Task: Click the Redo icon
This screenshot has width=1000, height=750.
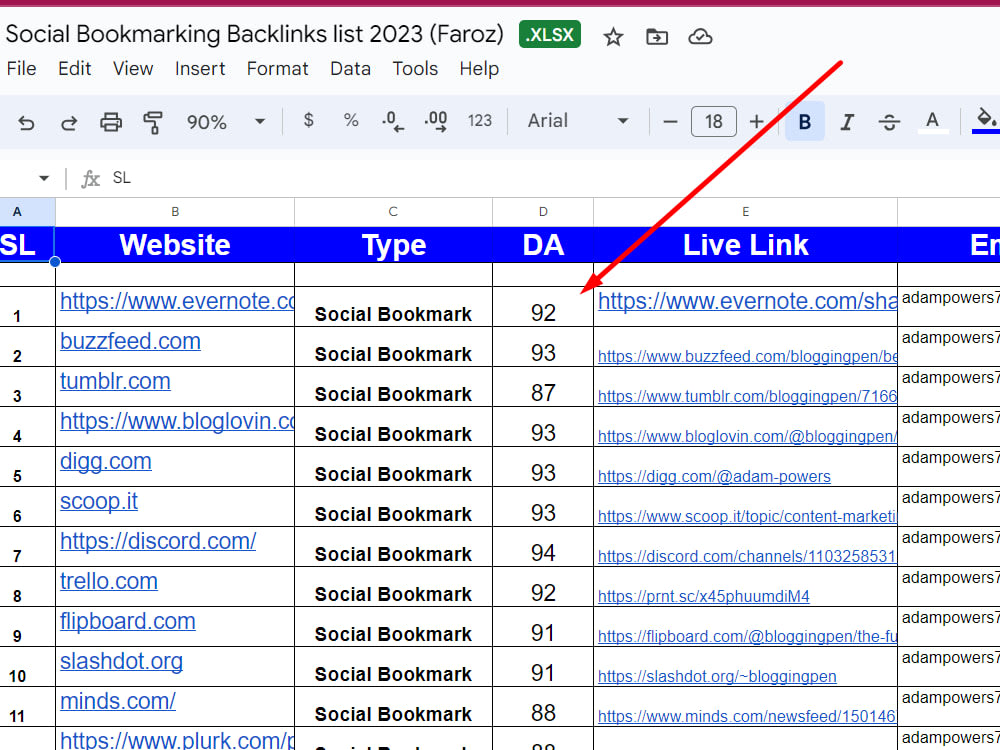Action: [69, 122]
